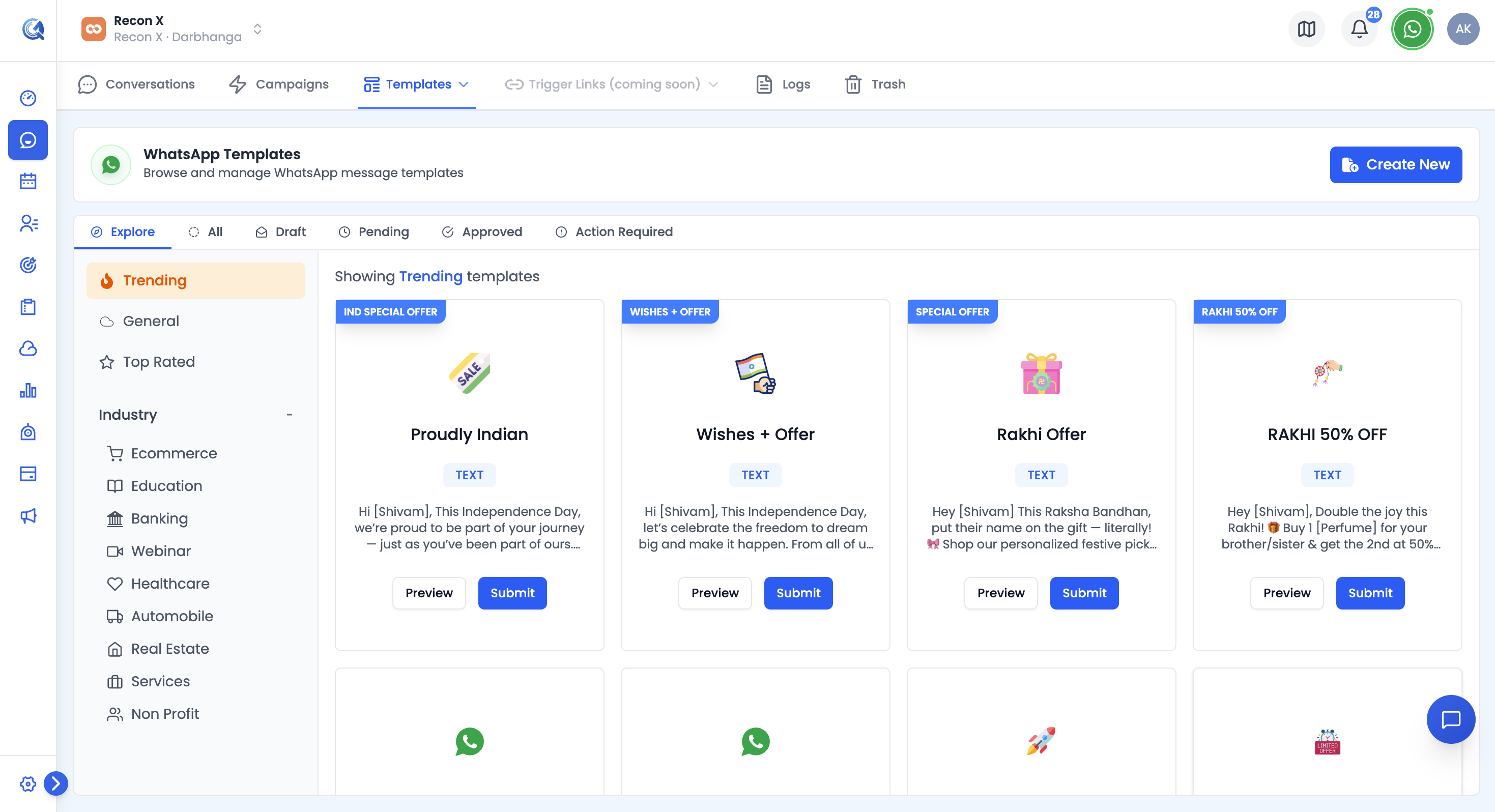The image size is (1495, 812).
Task: Open the contacts icon in left sidebar
Action: (28, 223)
